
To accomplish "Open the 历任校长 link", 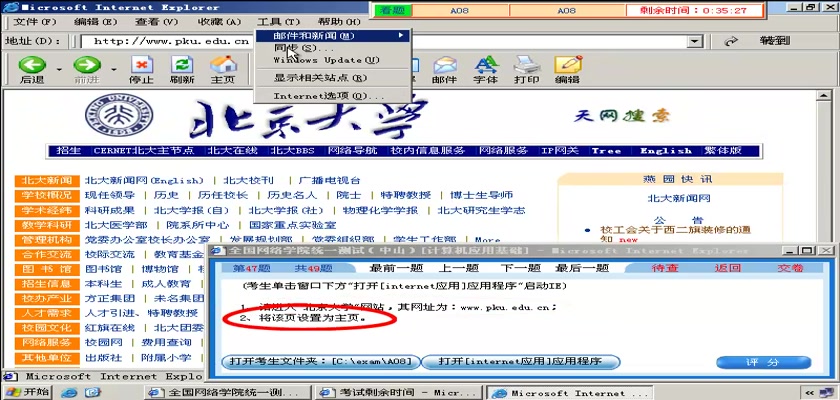I will click(223, 195).
